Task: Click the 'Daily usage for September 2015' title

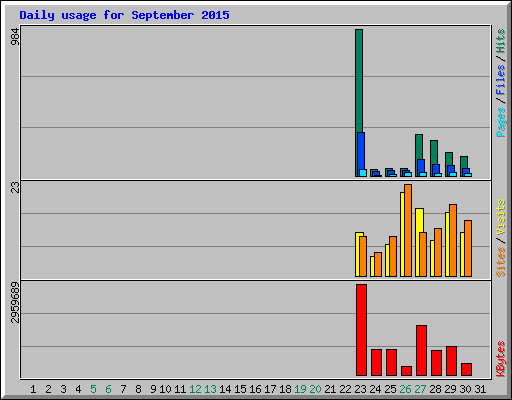Action: tap(124, 15)
